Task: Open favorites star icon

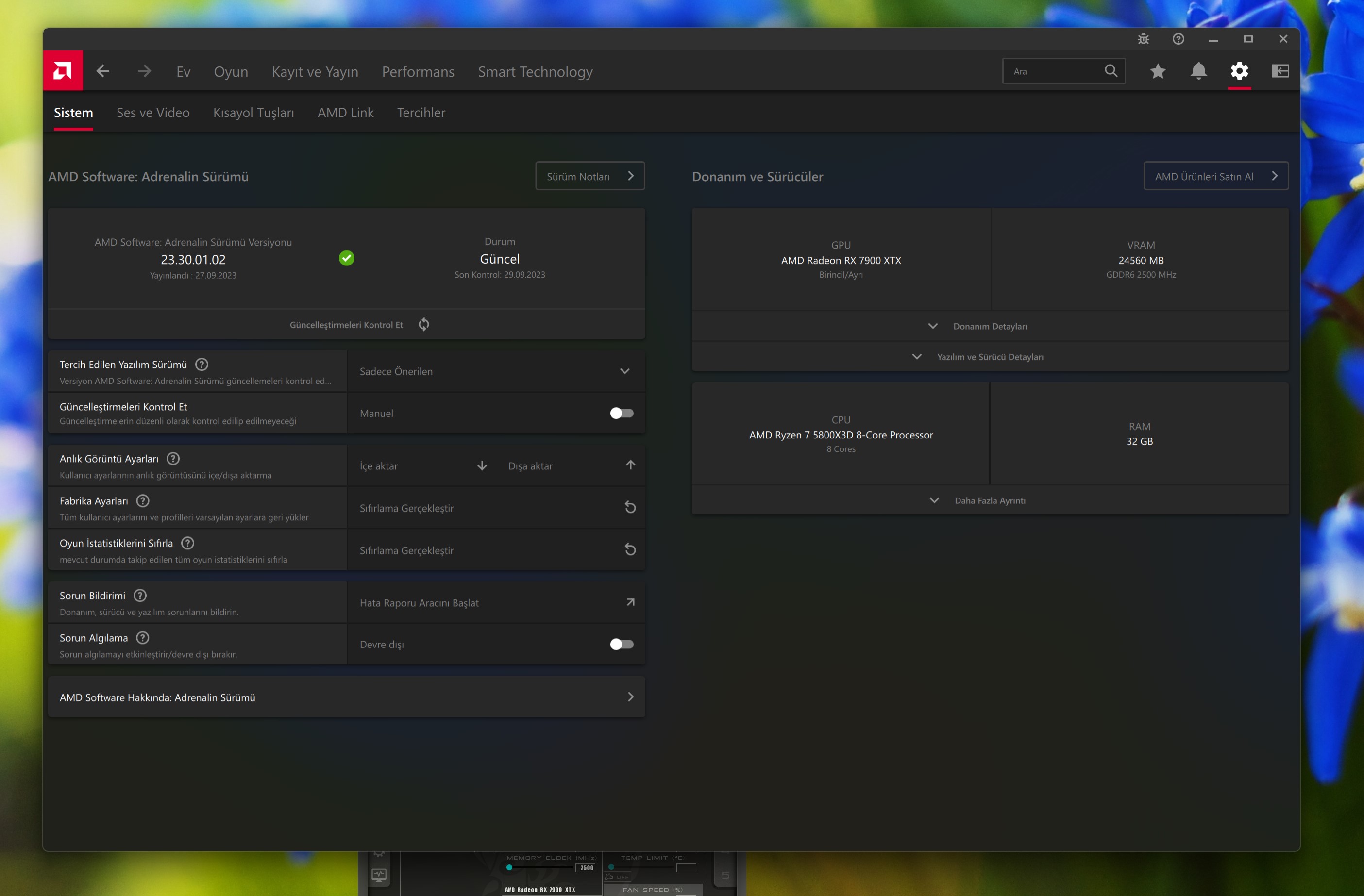Action: tap(1158, 71)
